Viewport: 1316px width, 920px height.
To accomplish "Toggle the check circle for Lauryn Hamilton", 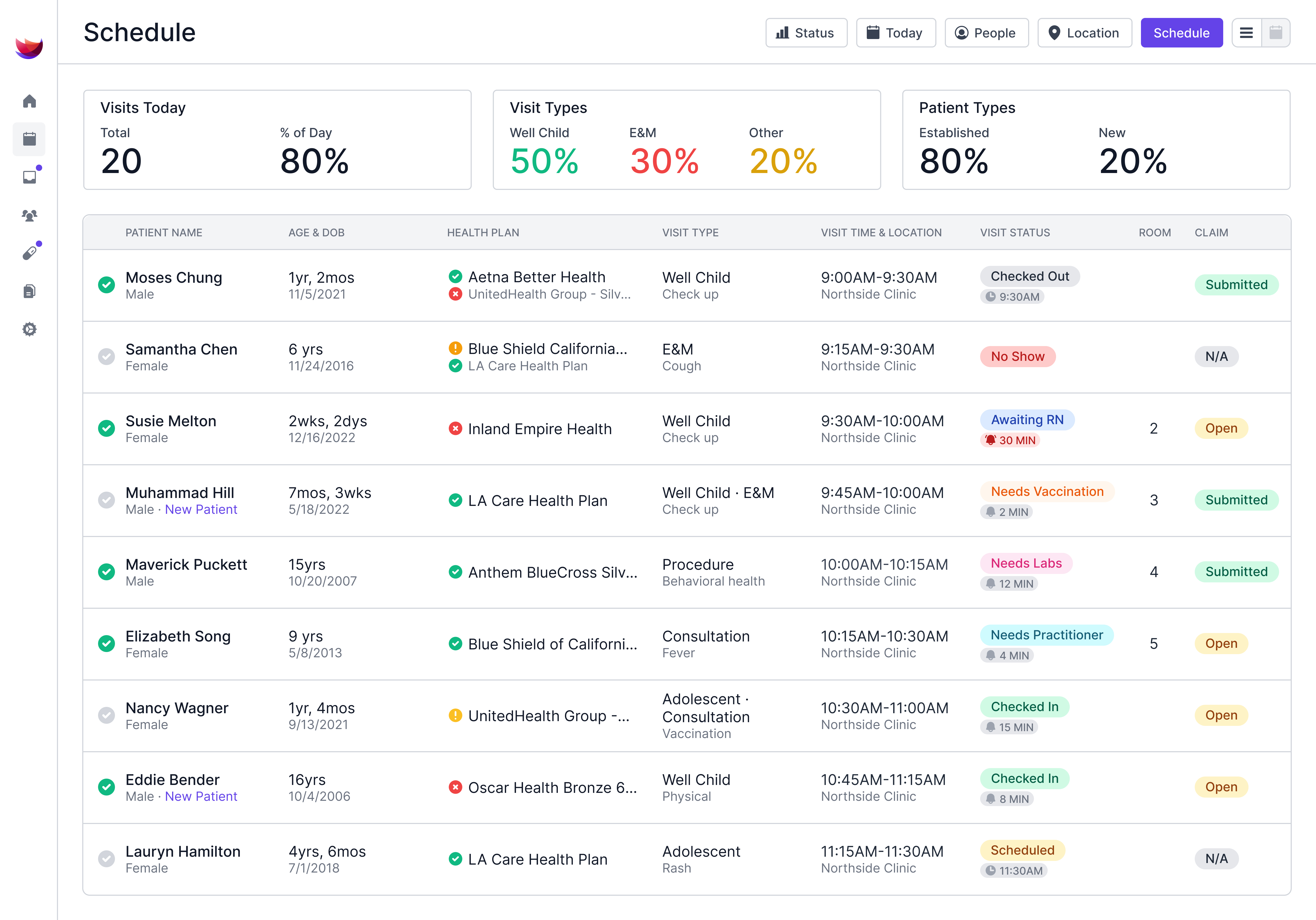I will tap(106, 859).
